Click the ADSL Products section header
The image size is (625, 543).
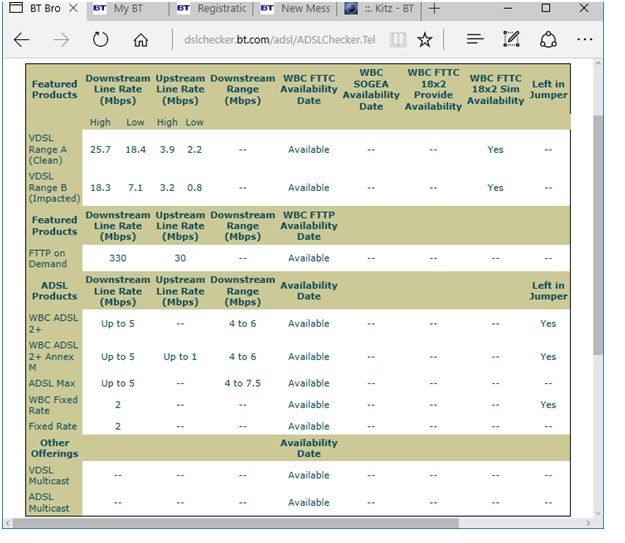55,291
